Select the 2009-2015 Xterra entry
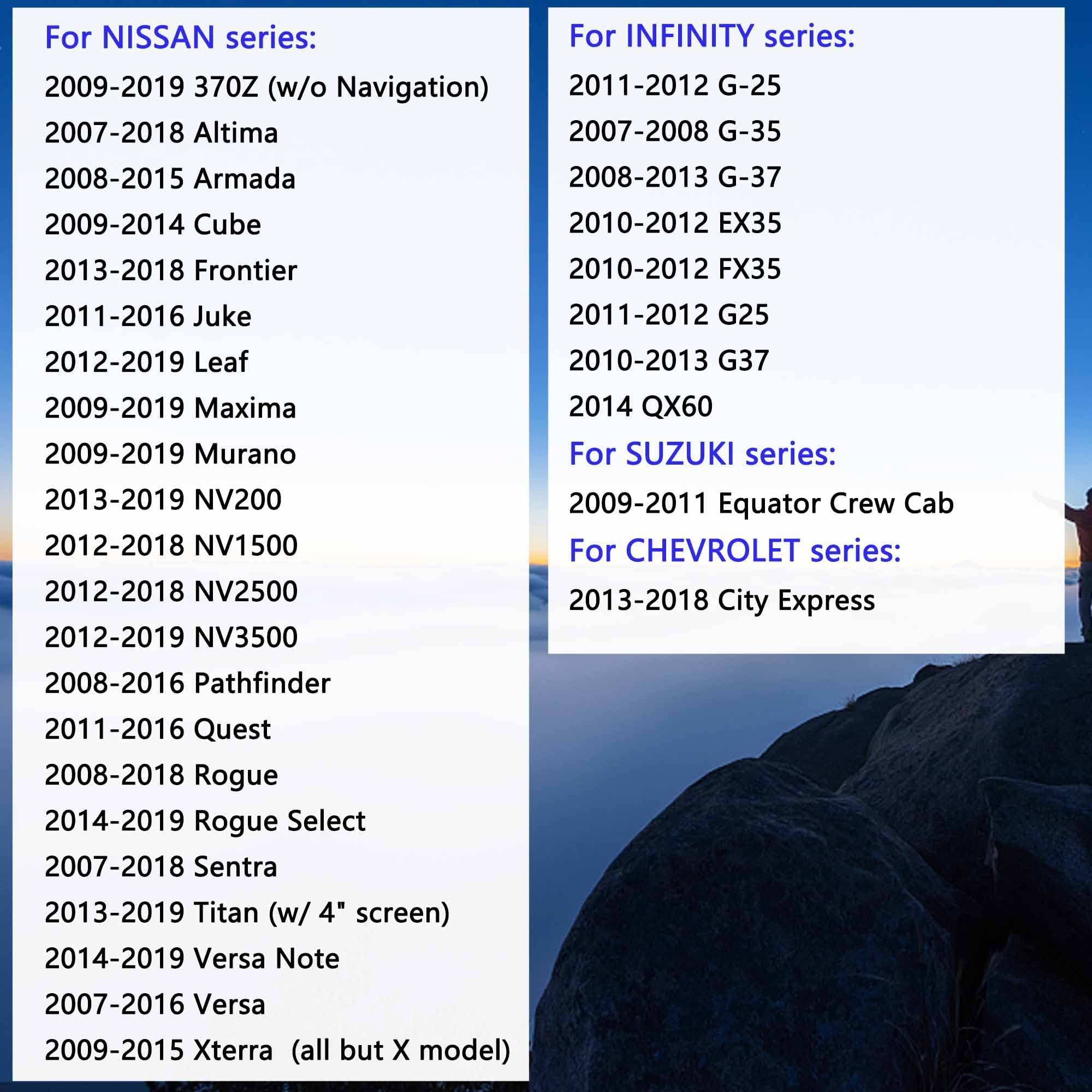This screenshot has height=1092, width=1092. [277, 1051]
